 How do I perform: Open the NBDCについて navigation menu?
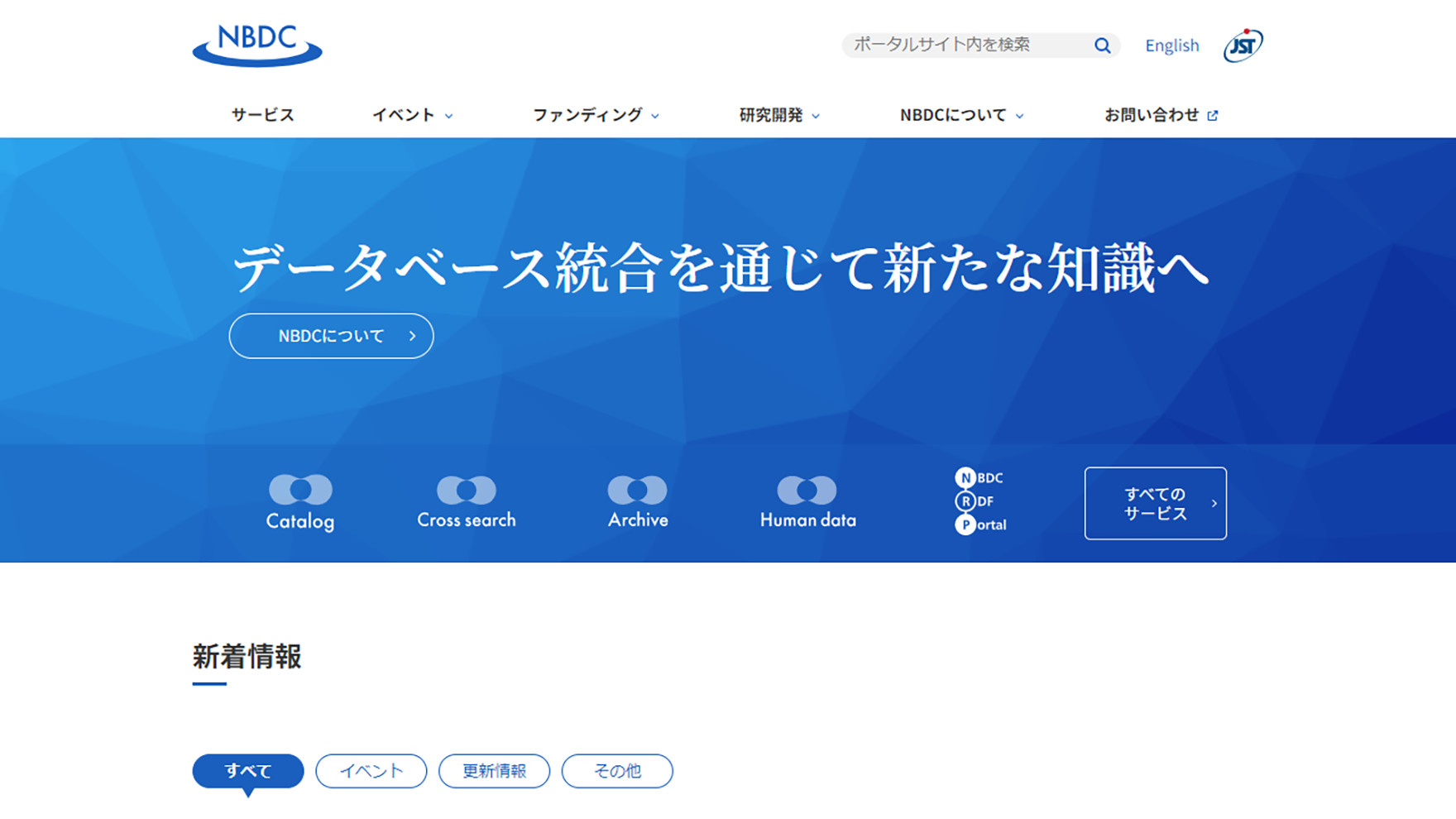(961, 115)
